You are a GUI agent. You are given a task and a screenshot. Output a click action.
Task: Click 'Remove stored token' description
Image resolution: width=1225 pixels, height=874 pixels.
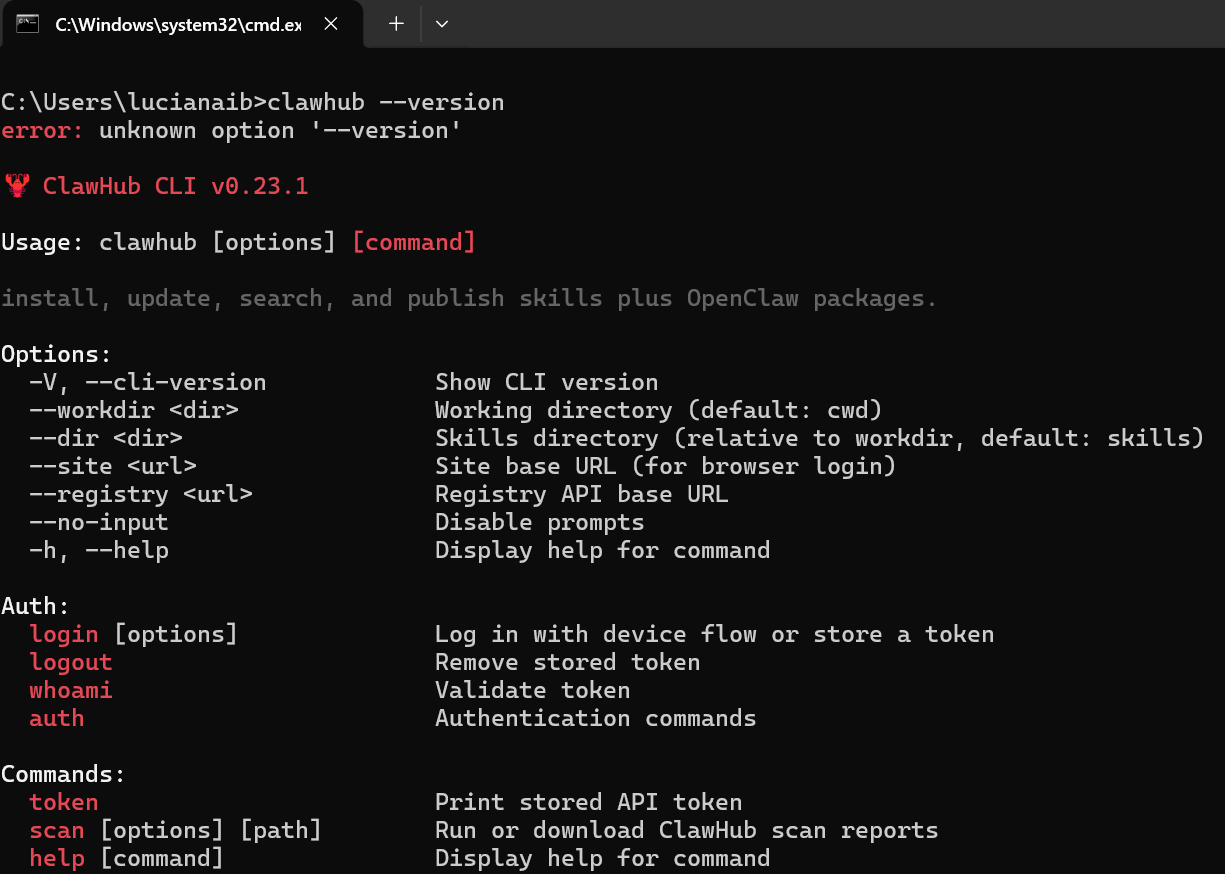pos(568,662)
